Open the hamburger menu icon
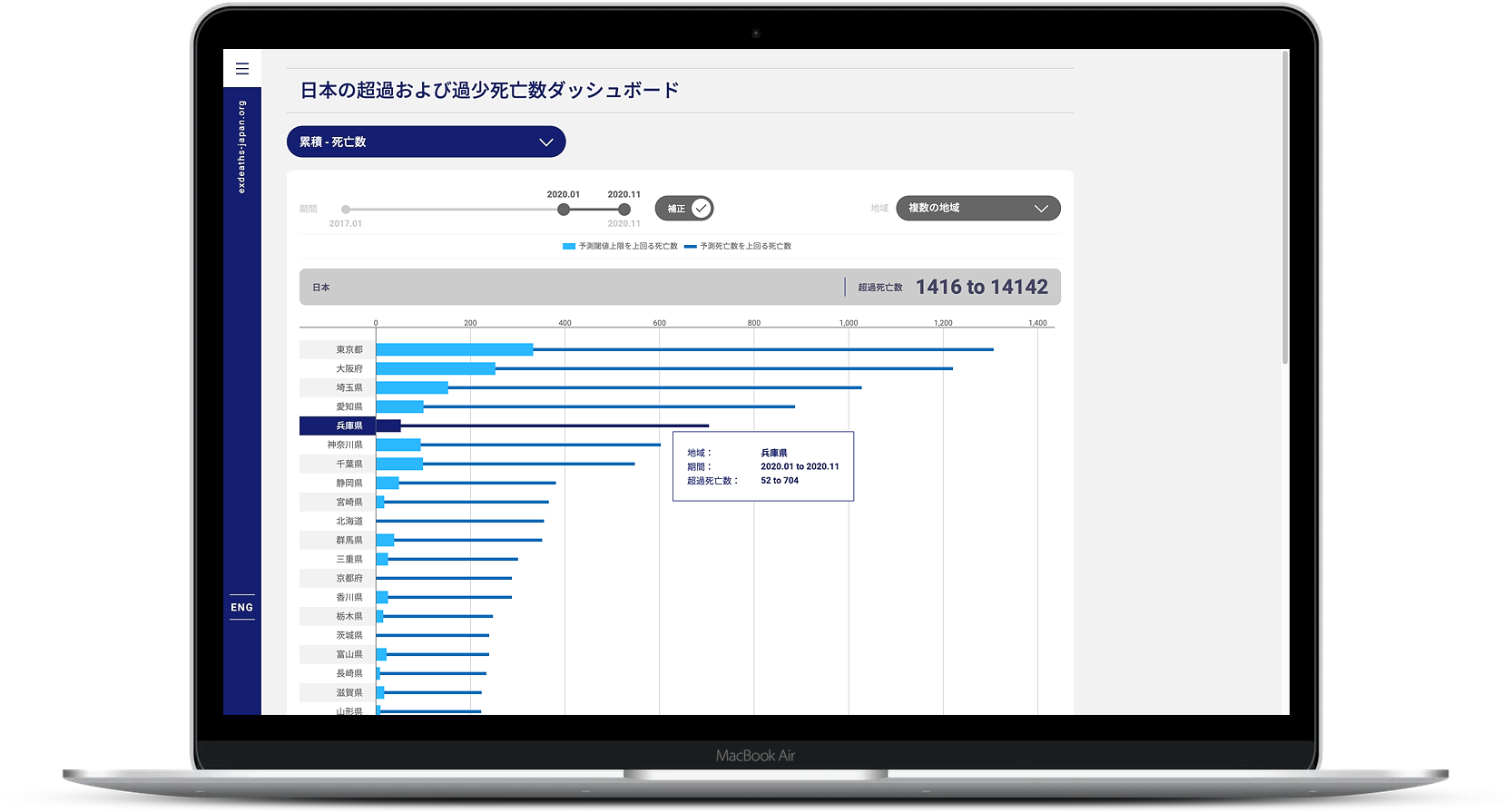 [241, 68]
